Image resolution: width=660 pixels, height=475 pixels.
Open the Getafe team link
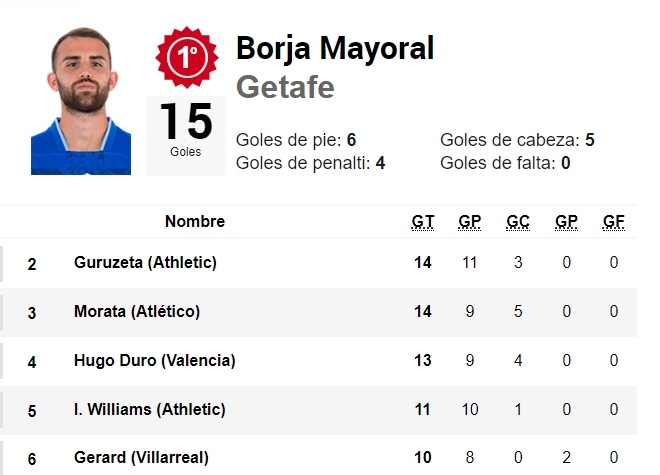285,87
